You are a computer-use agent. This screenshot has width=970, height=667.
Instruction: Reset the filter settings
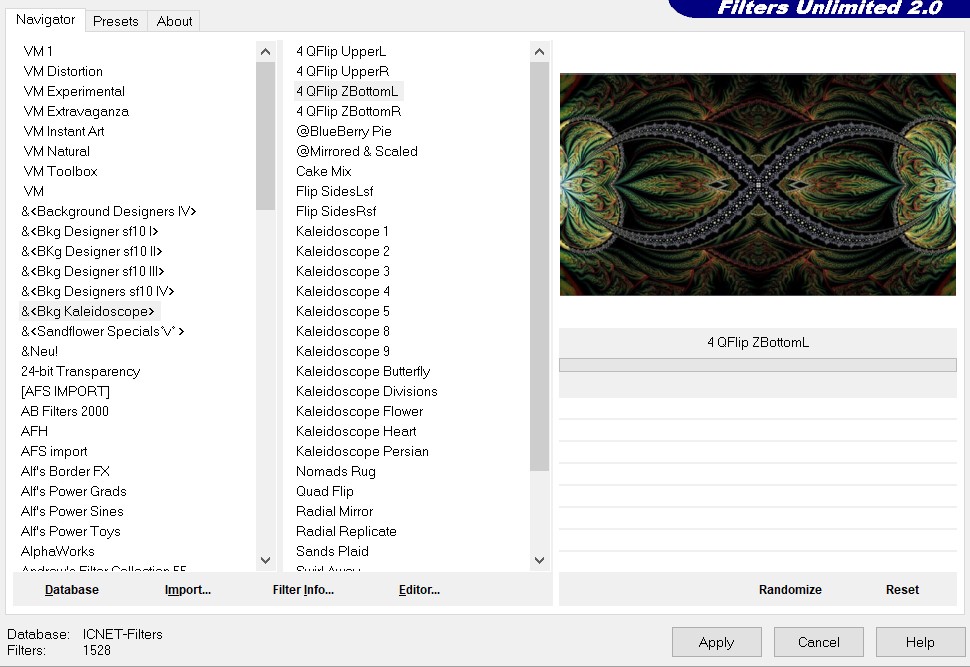[902, 590]
